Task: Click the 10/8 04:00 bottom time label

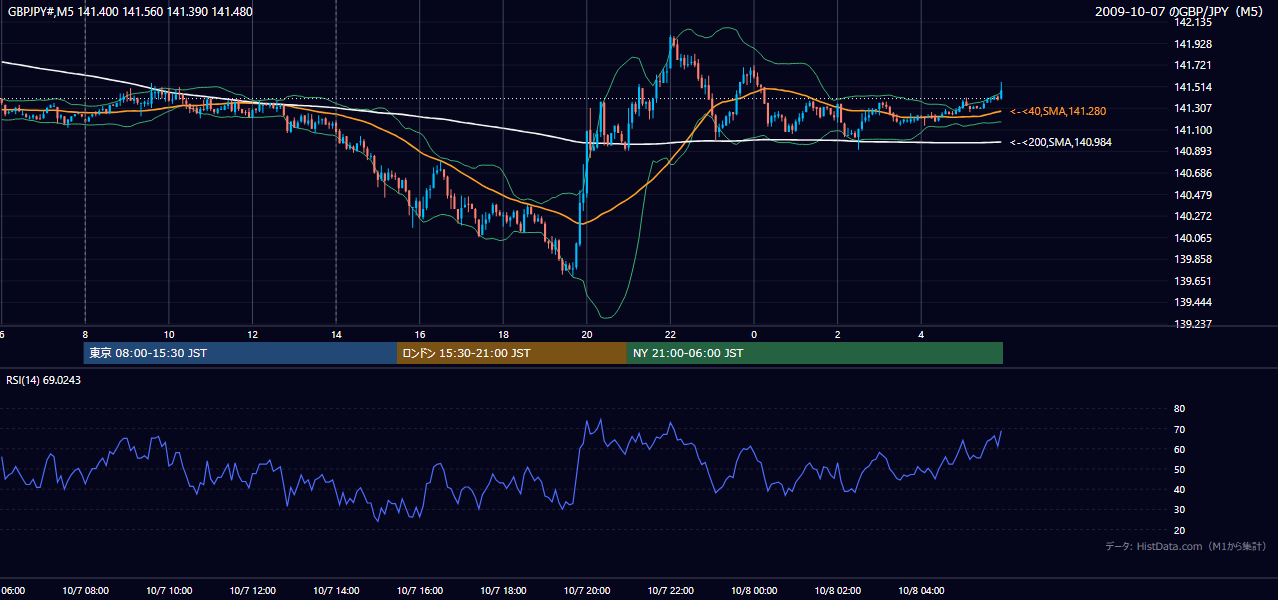Action: pos(921,591)
